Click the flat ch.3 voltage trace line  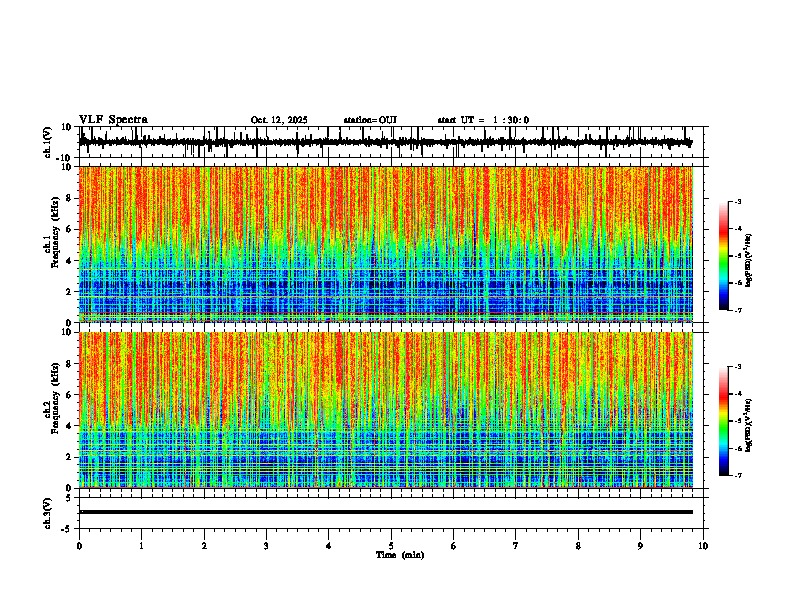(x=386, y=512)
